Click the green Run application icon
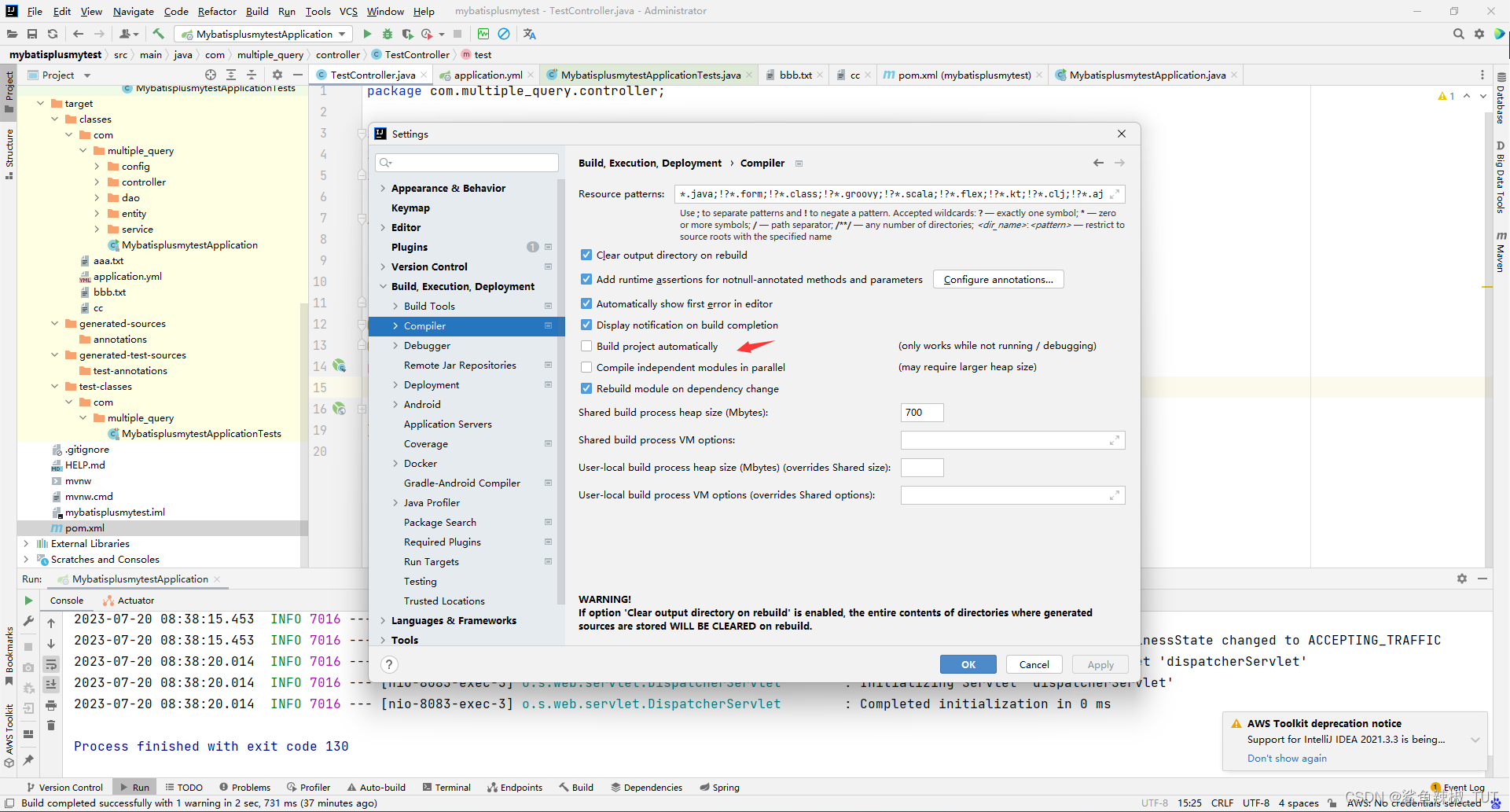The image size is (1510, 812). point(367,34)
